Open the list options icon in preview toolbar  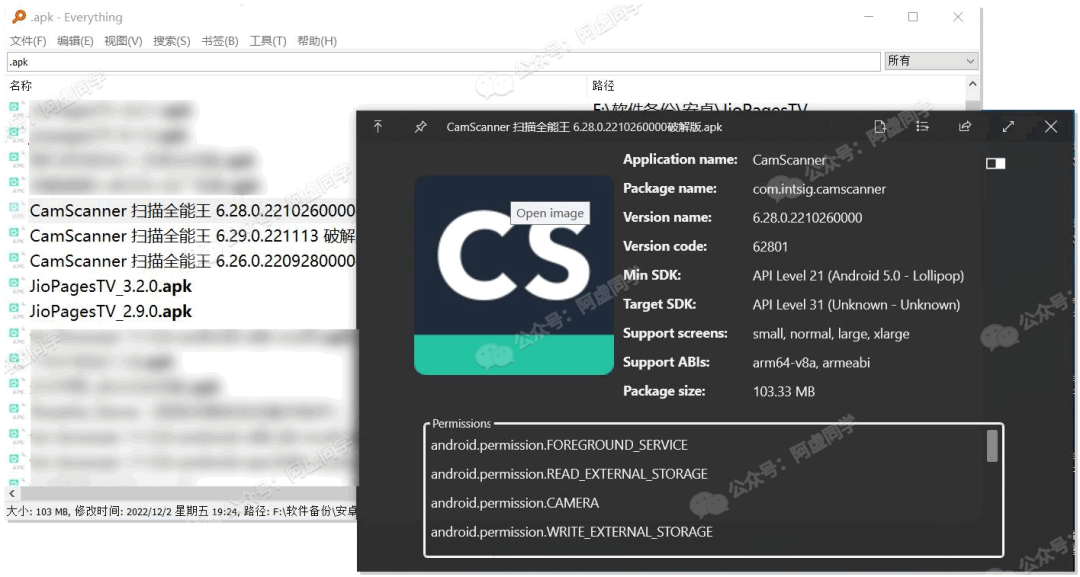click(922, 126)
